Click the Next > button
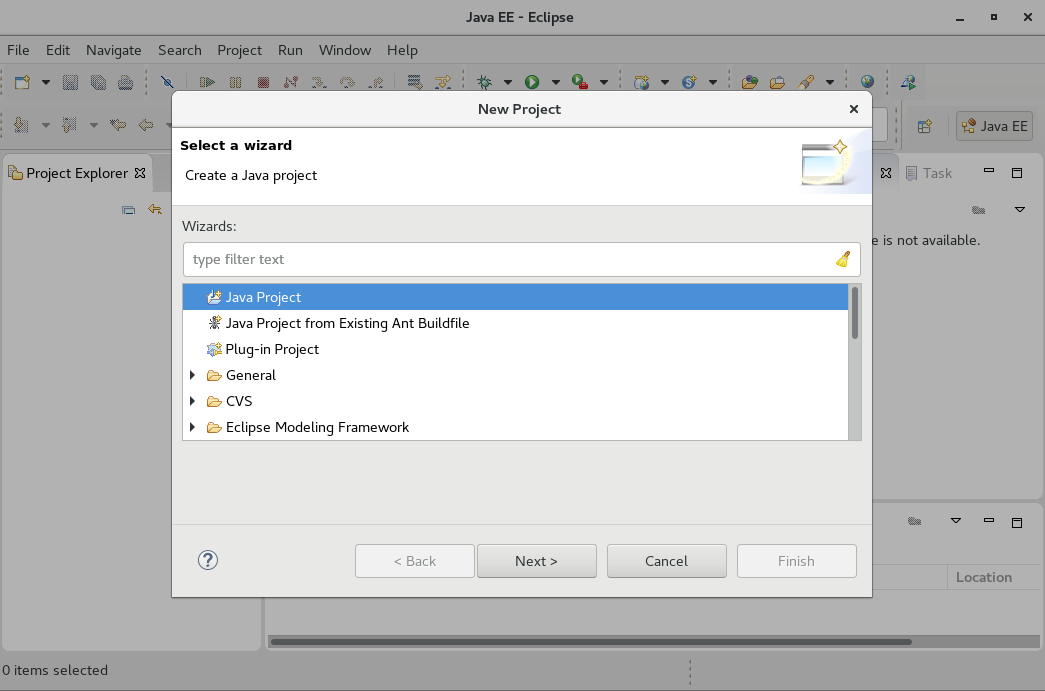The width and height of the screenshot is (1045, 691). tap(536, 561)
